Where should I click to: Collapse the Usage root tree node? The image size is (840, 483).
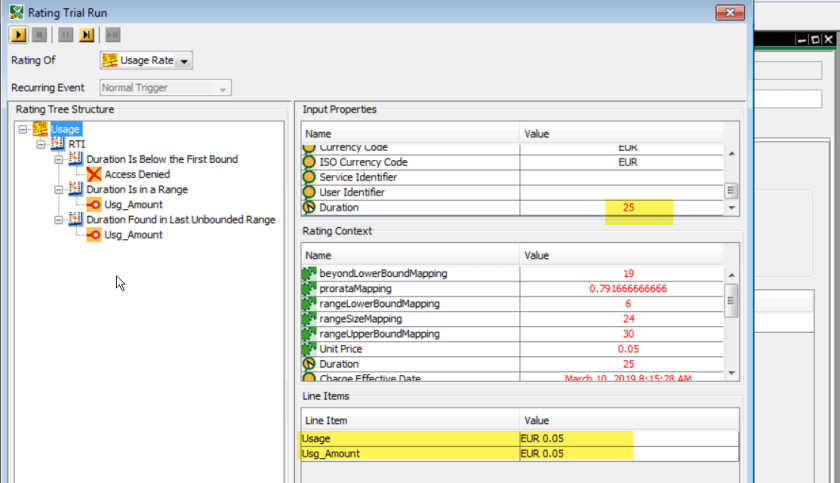pos(23,129)
